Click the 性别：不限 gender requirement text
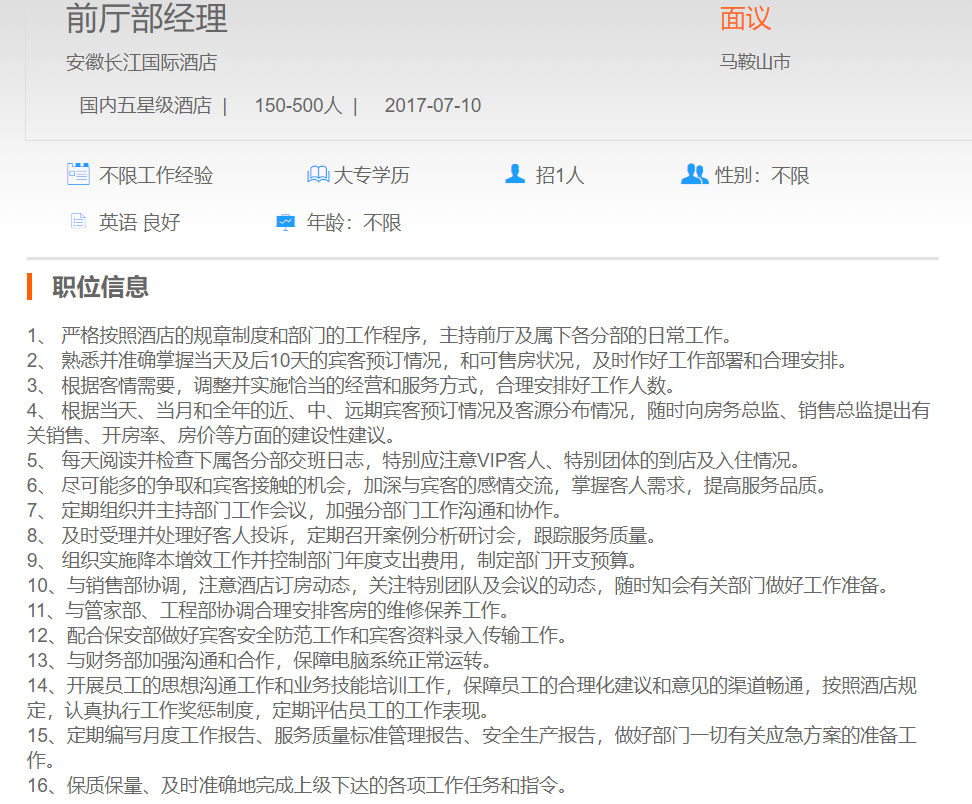The height and width of the screenshot is (804, 972). pyautogui.click(x=762, y=176)
